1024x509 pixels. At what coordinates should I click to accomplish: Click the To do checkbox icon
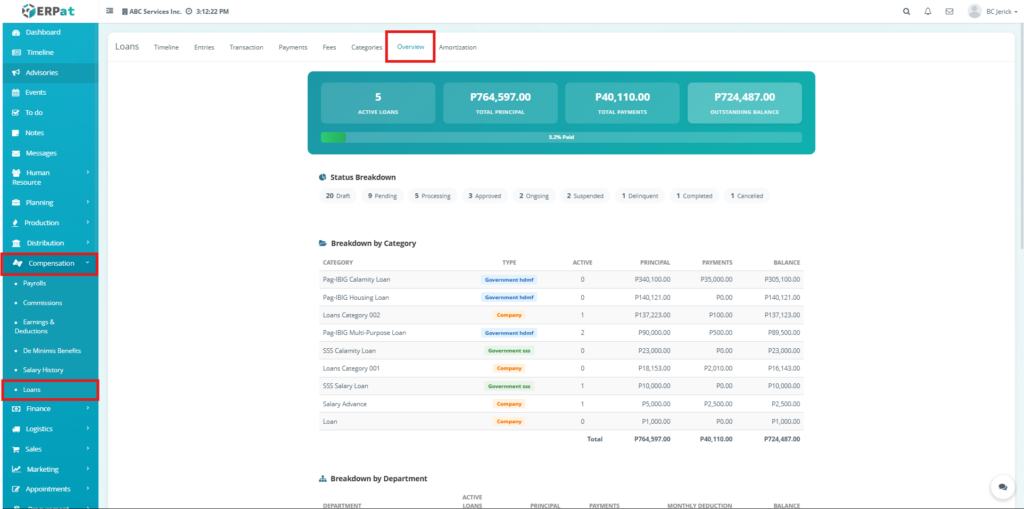pyautogui.click(x=15, y=112)
